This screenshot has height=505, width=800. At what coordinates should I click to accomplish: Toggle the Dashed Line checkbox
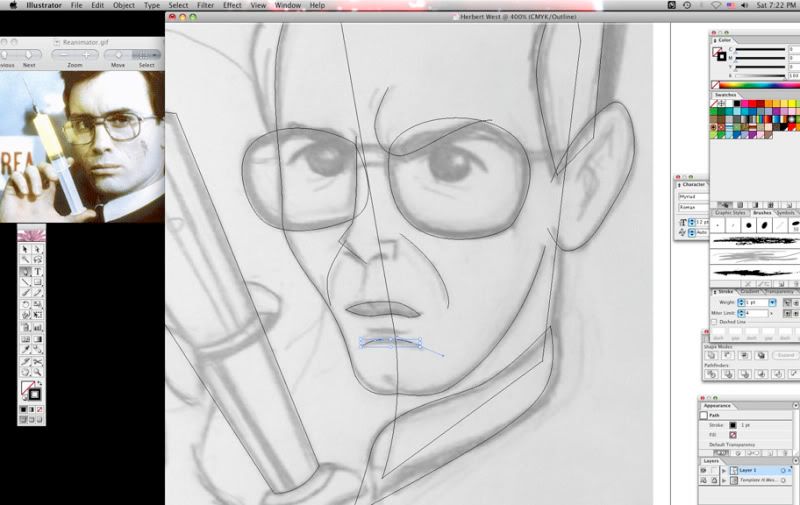tap(714, 322)
